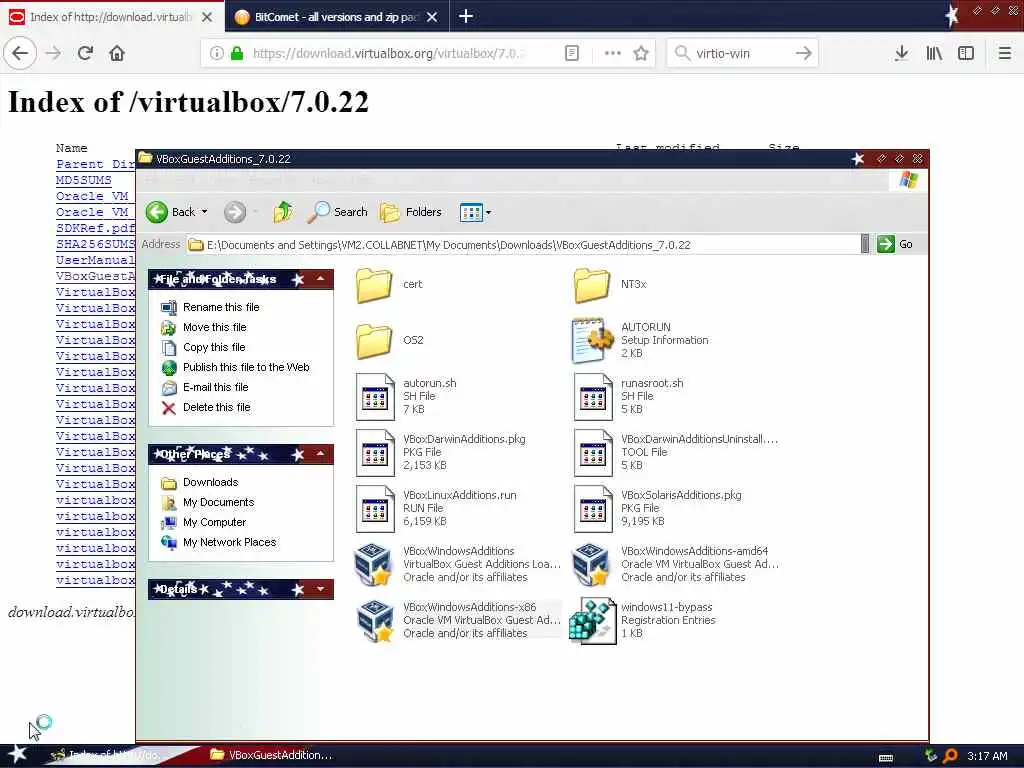Select the AUTORUN Setup Information file icon
1024x768 pixels.
(592, 340)
